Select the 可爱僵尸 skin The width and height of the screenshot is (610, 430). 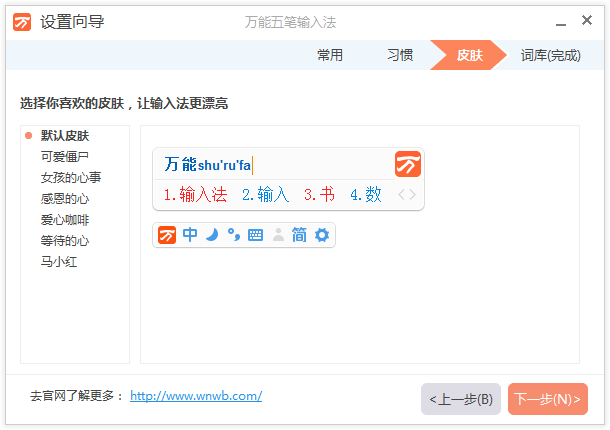tap(65, 157)
